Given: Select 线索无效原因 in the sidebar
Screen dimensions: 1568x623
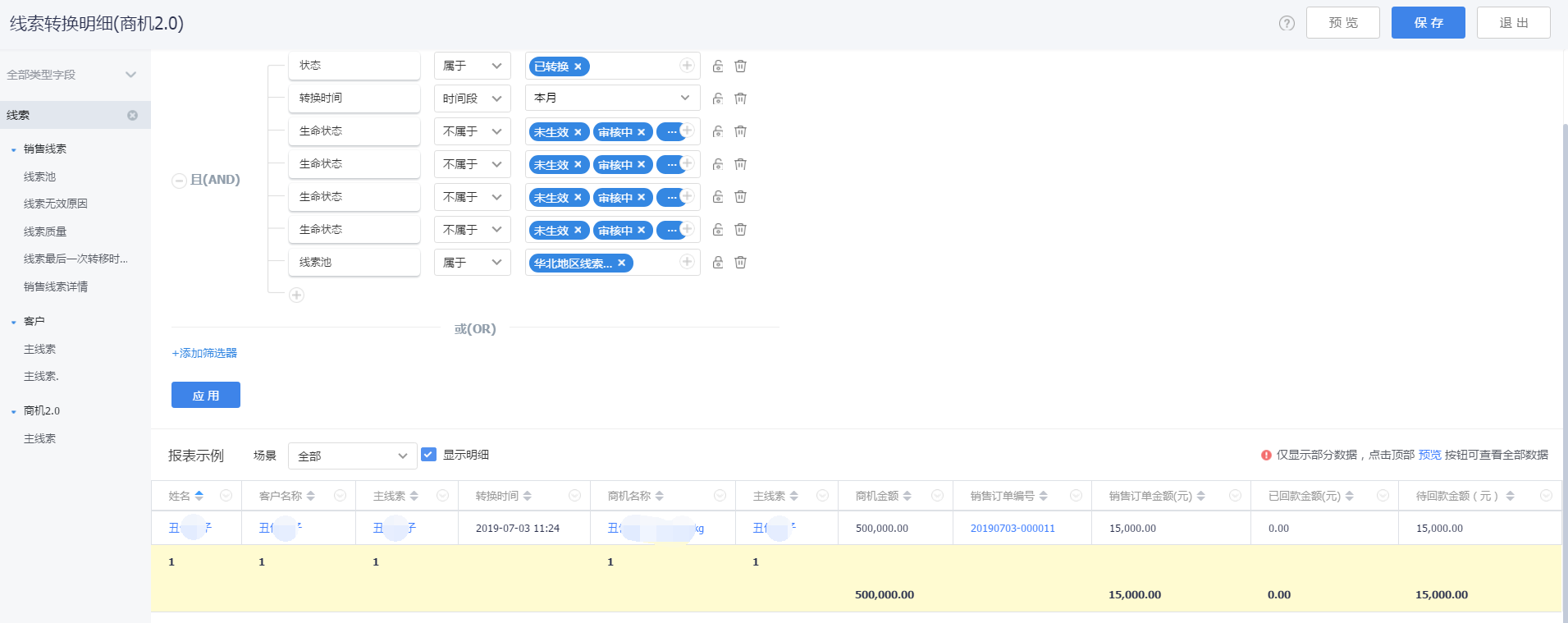Looking at the screenshot, I should 55,204.
